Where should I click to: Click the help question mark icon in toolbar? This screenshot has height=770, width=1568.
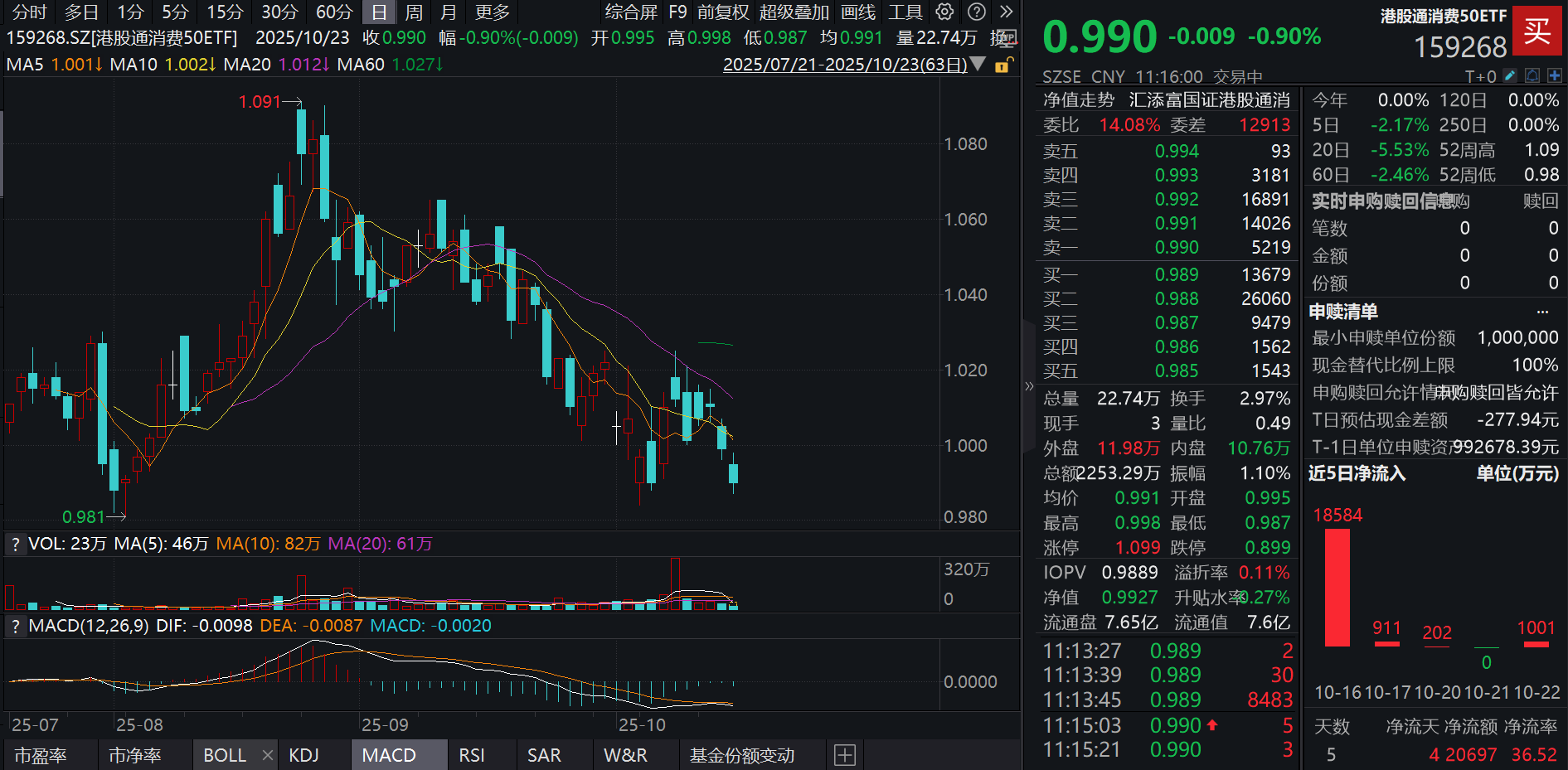point(977,12)
